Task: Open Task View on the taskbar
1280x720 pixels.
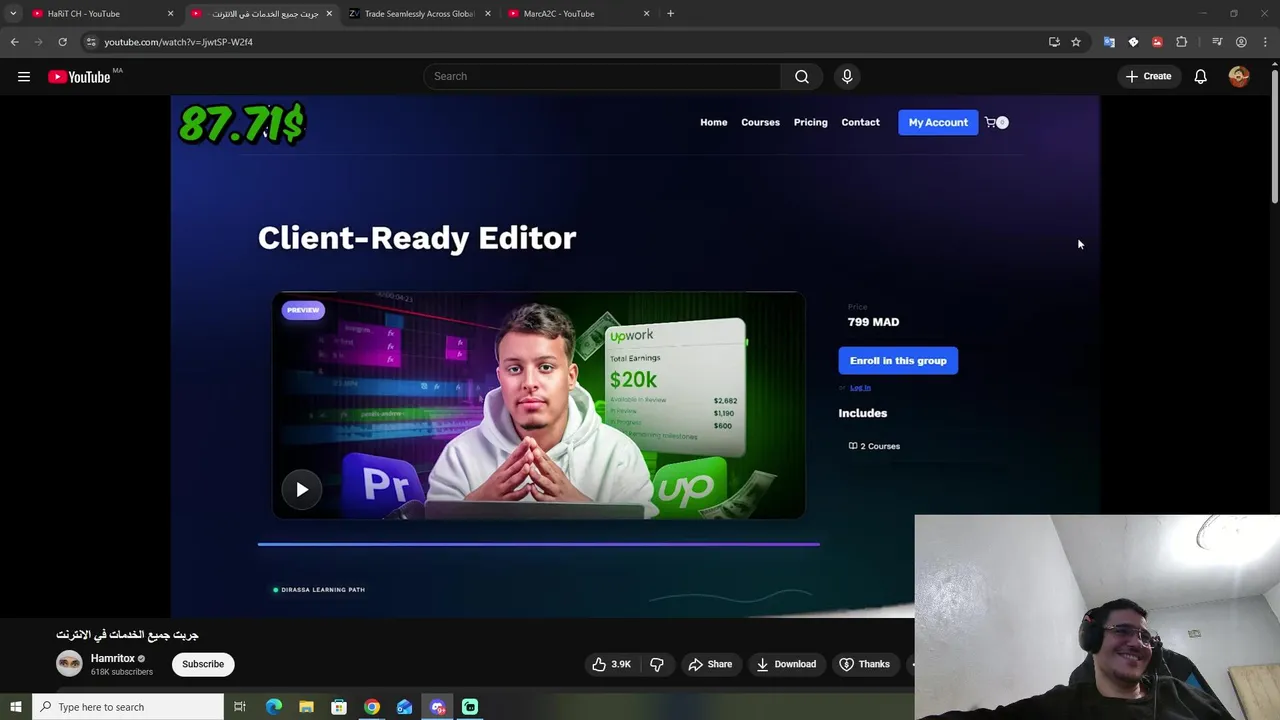Action: click(240, 707)
